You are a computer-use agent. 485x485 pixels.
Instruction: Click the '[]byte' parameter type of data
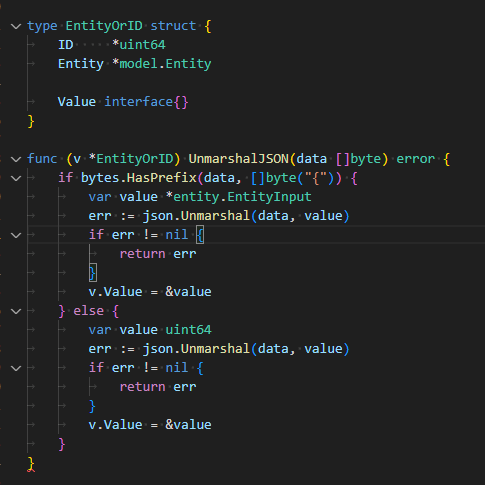[358, 159]
